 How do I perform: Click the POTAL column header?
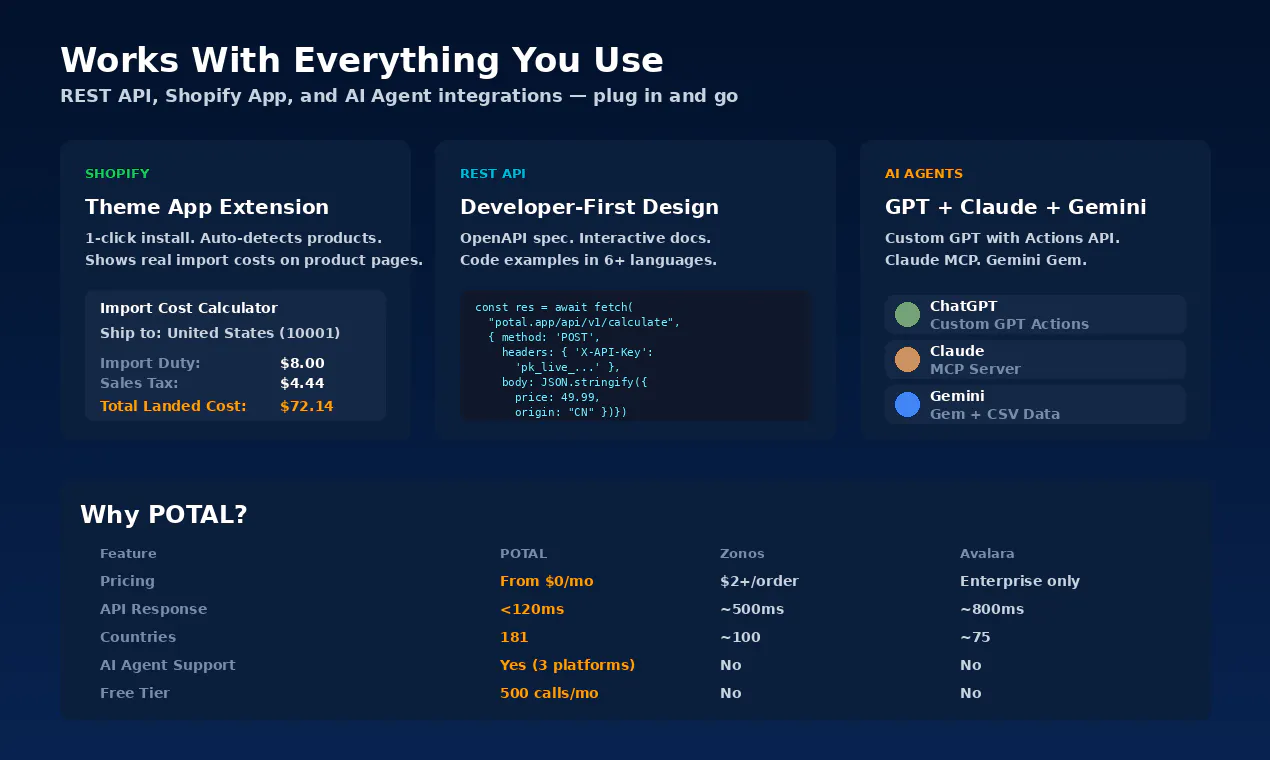523,553
